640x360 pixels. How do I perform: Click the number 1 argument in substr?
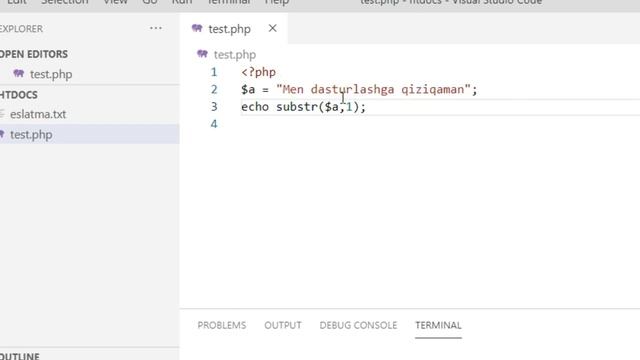(x=349, y=107)
